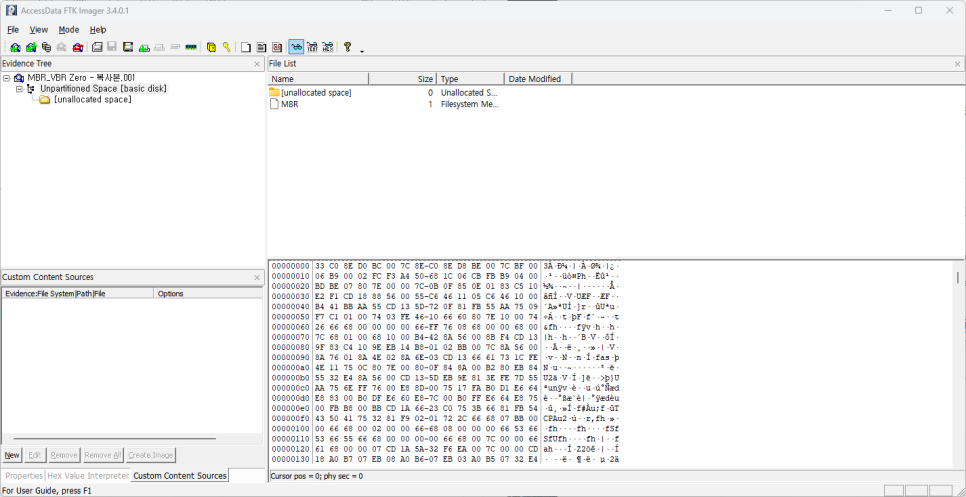Click hex offset row 00000130

pos(447,459)
